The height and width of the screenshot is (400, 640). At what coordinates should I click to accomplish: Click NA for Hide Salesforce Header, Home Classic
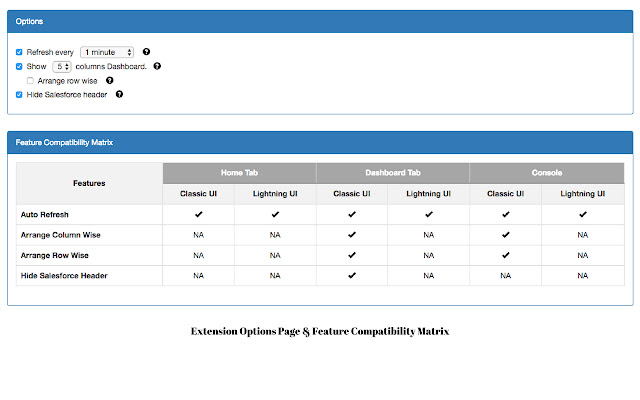[198, 276]
